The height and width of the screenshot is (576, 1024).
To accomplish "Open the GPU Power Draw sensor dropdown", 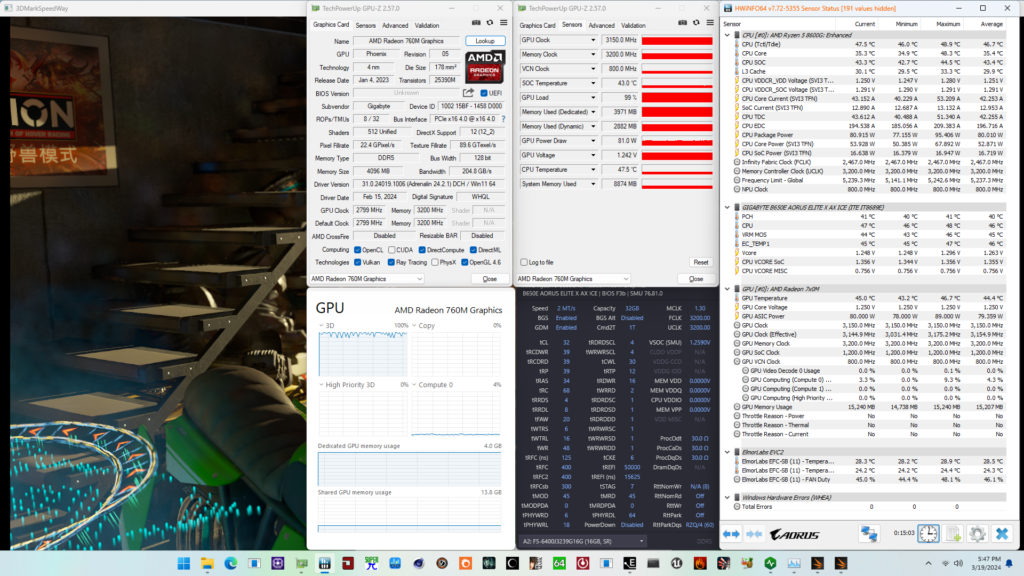I will (x=593, y=140).
